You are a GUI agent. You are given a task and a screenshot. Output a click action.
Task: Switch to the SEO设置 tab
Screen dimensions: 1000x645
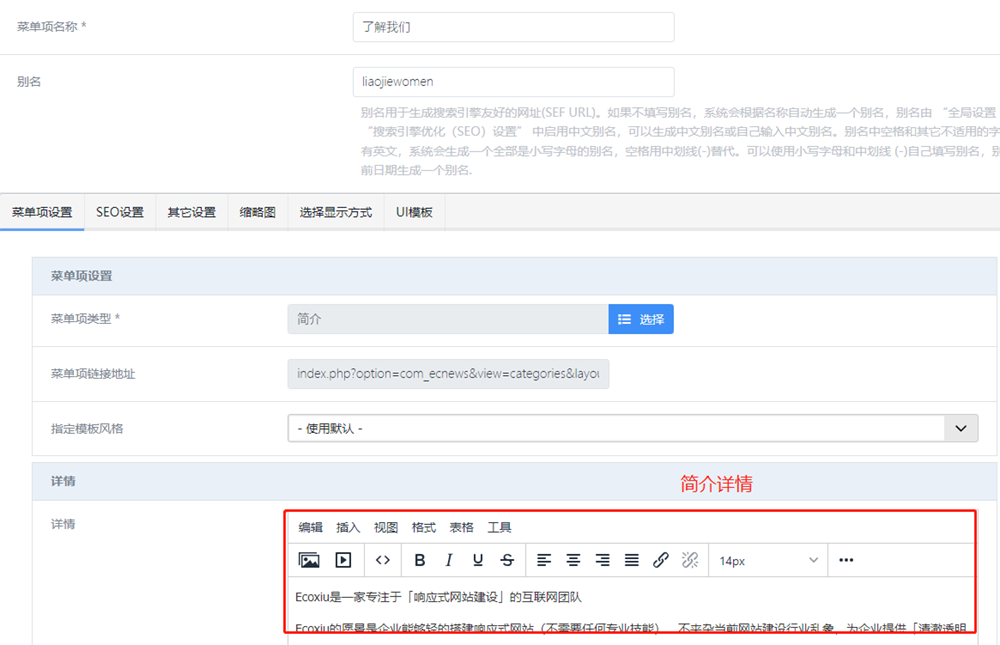coord(120,212)
